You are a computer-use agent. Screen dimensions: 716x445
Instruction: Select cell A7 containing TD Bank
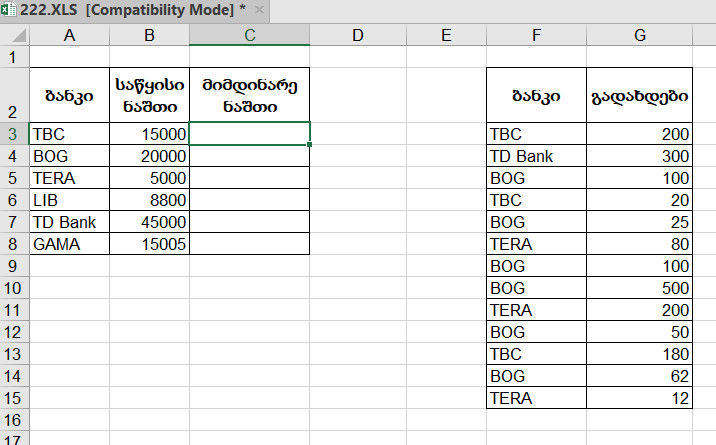coord(69,222)
